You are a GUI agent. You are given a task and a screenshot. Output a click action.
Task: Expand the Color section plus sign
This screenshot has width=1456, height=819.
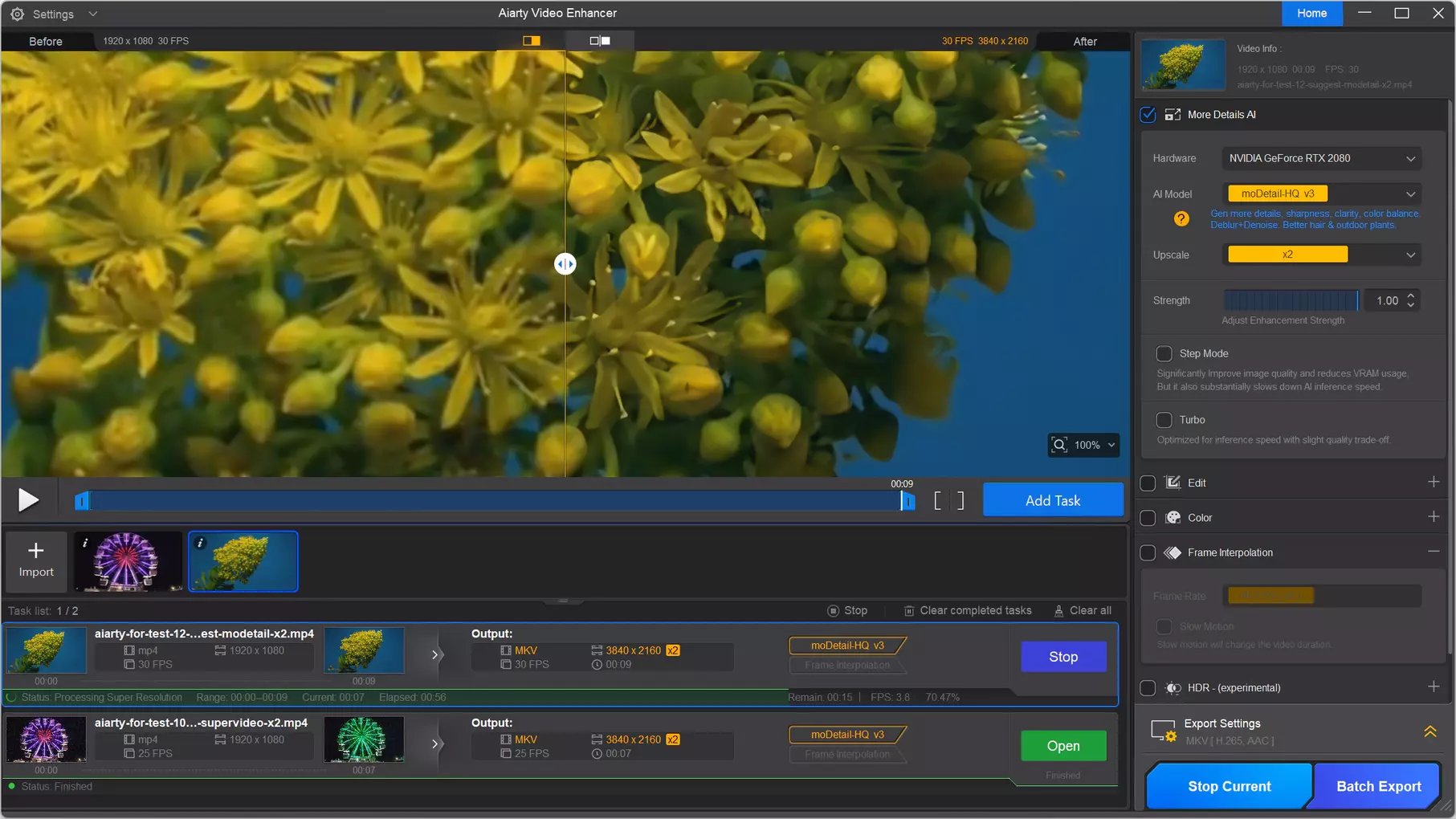(1434, 517)
